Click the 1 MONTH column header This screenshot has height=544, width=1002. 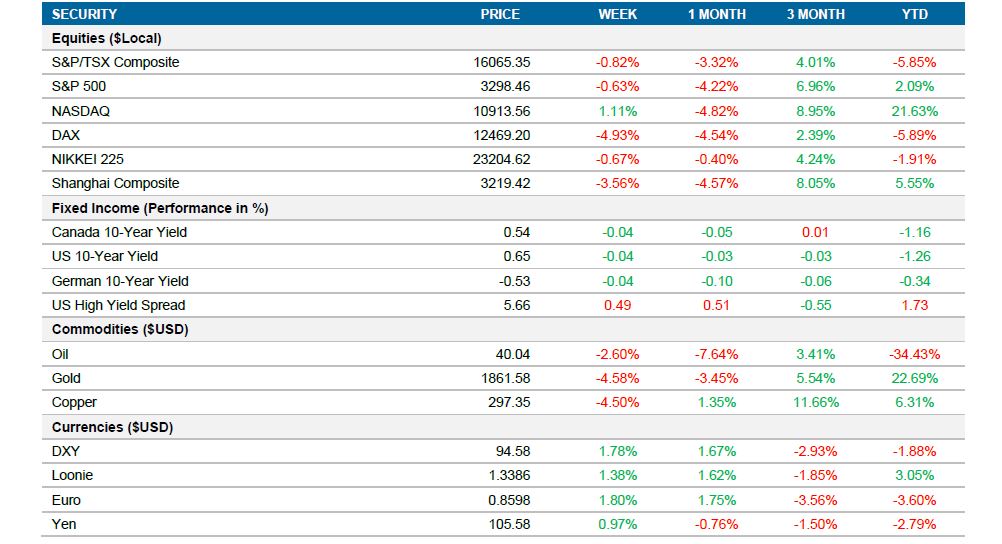click(716, 14)
